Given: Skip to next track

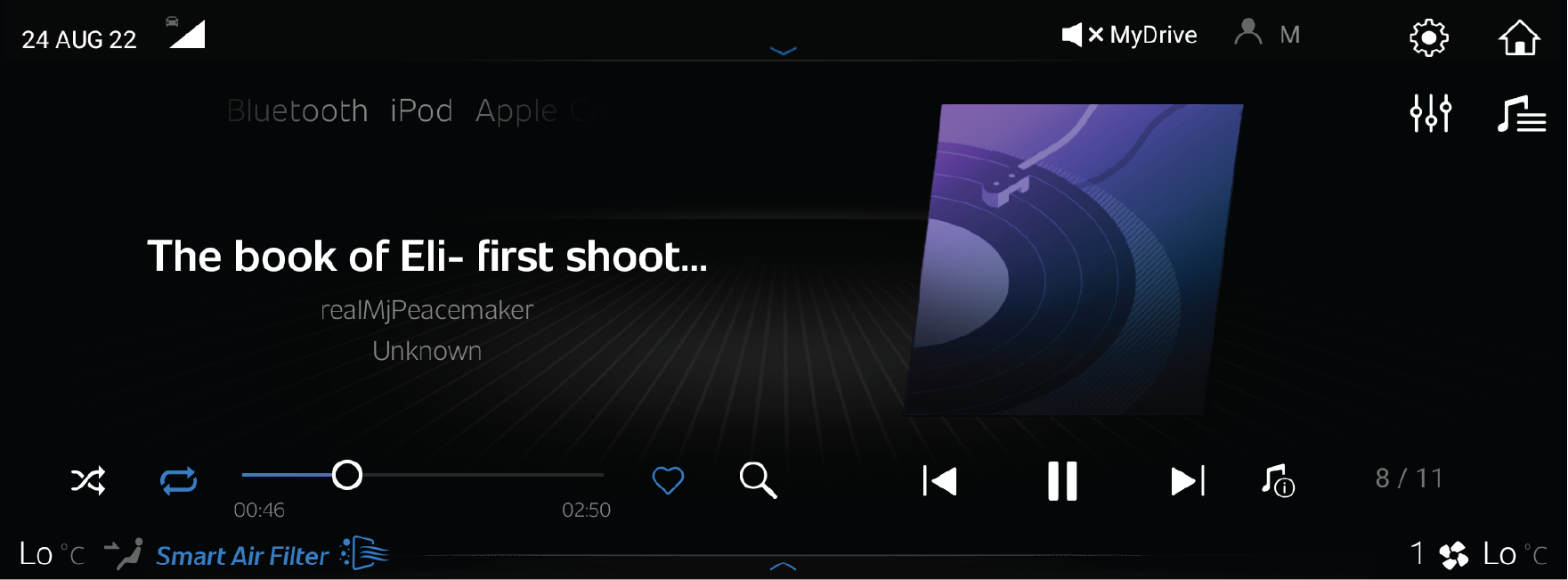Looking at the screenshot, I should pyautogui.click(x=1188, y=481).
